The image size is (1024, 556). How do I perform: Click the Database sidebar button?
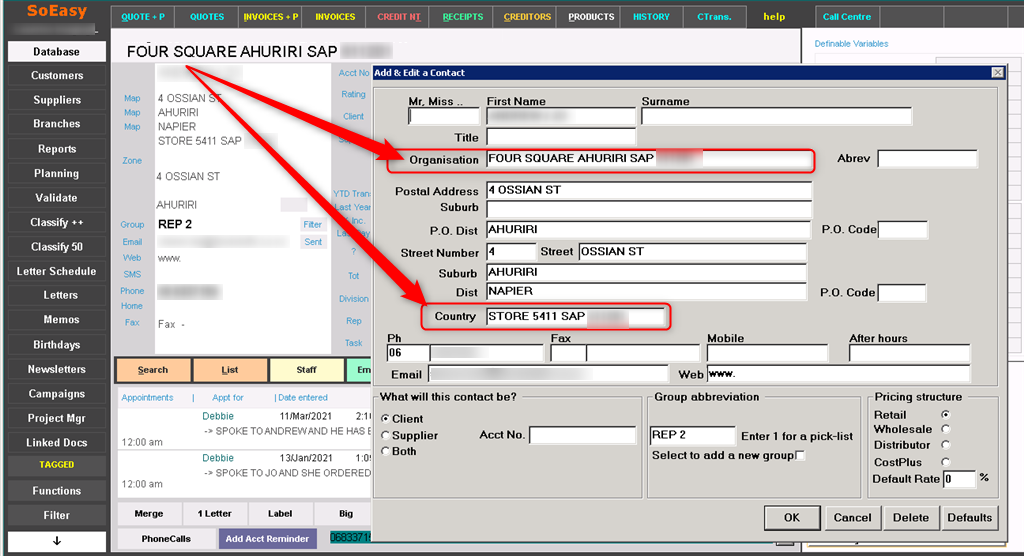pos(57,52)
